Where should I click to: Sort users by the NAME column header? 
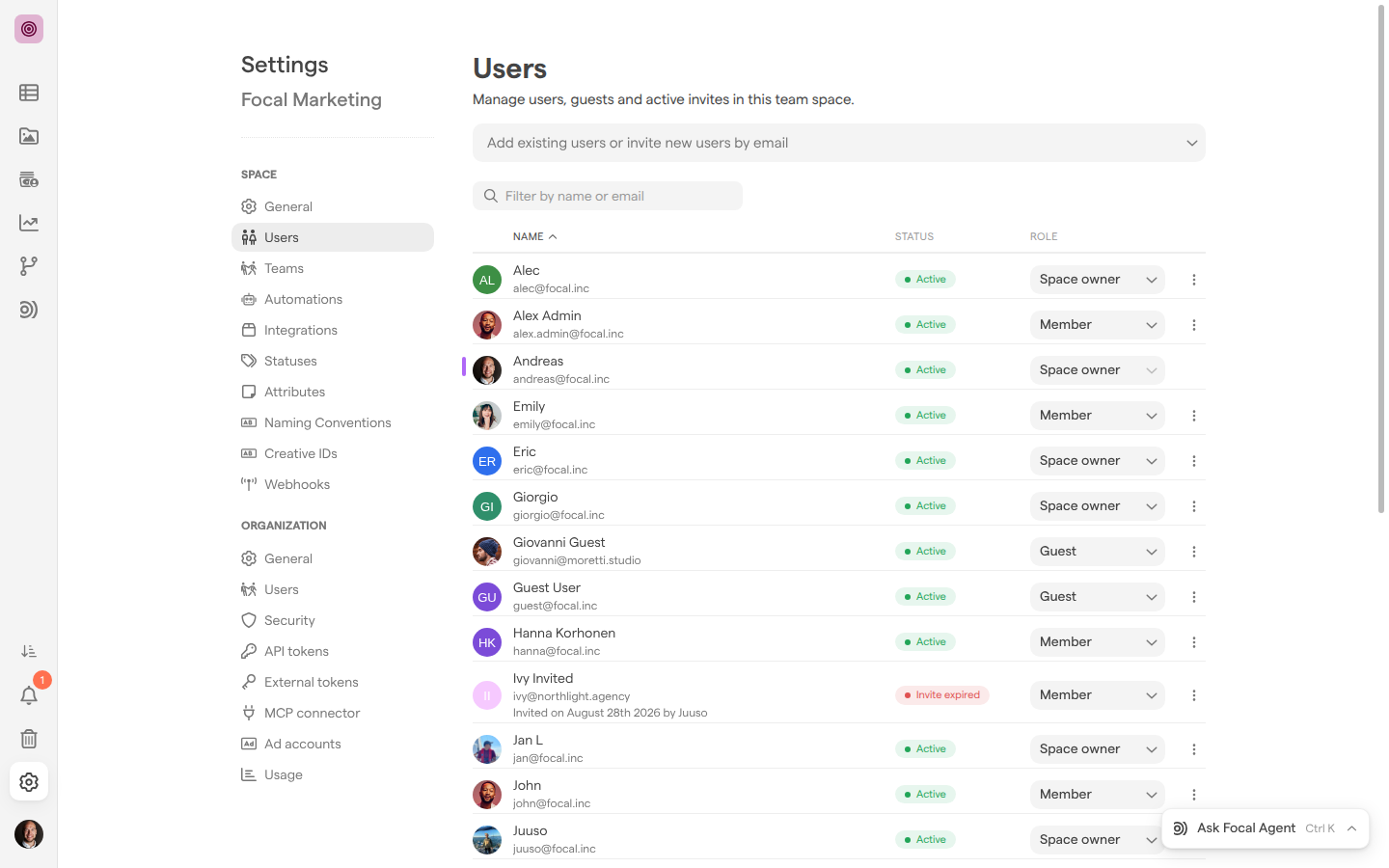[x=534, y=236]
